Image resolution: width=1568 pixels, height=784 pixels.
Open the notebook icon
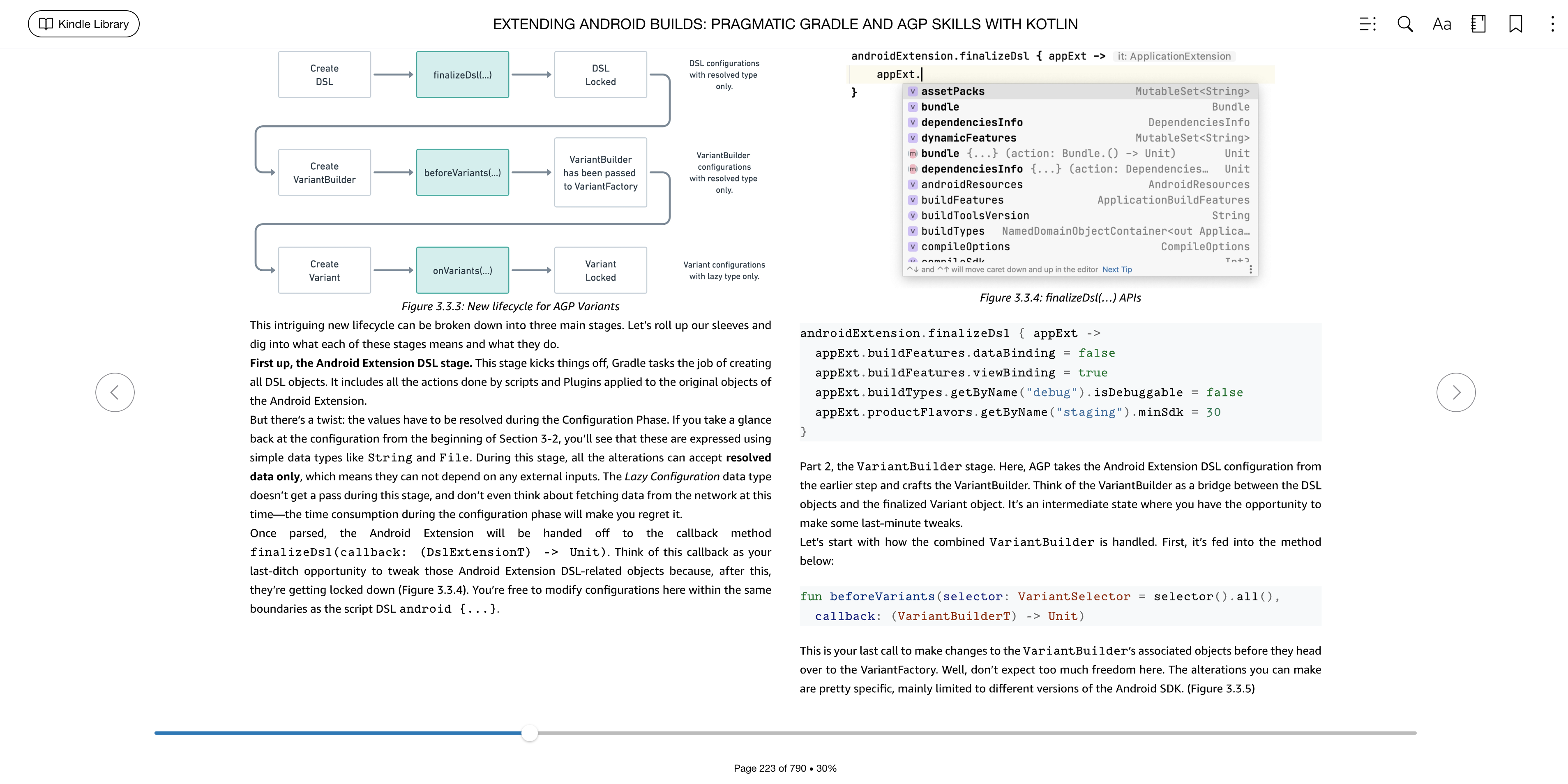click(x=1478, y=24)
